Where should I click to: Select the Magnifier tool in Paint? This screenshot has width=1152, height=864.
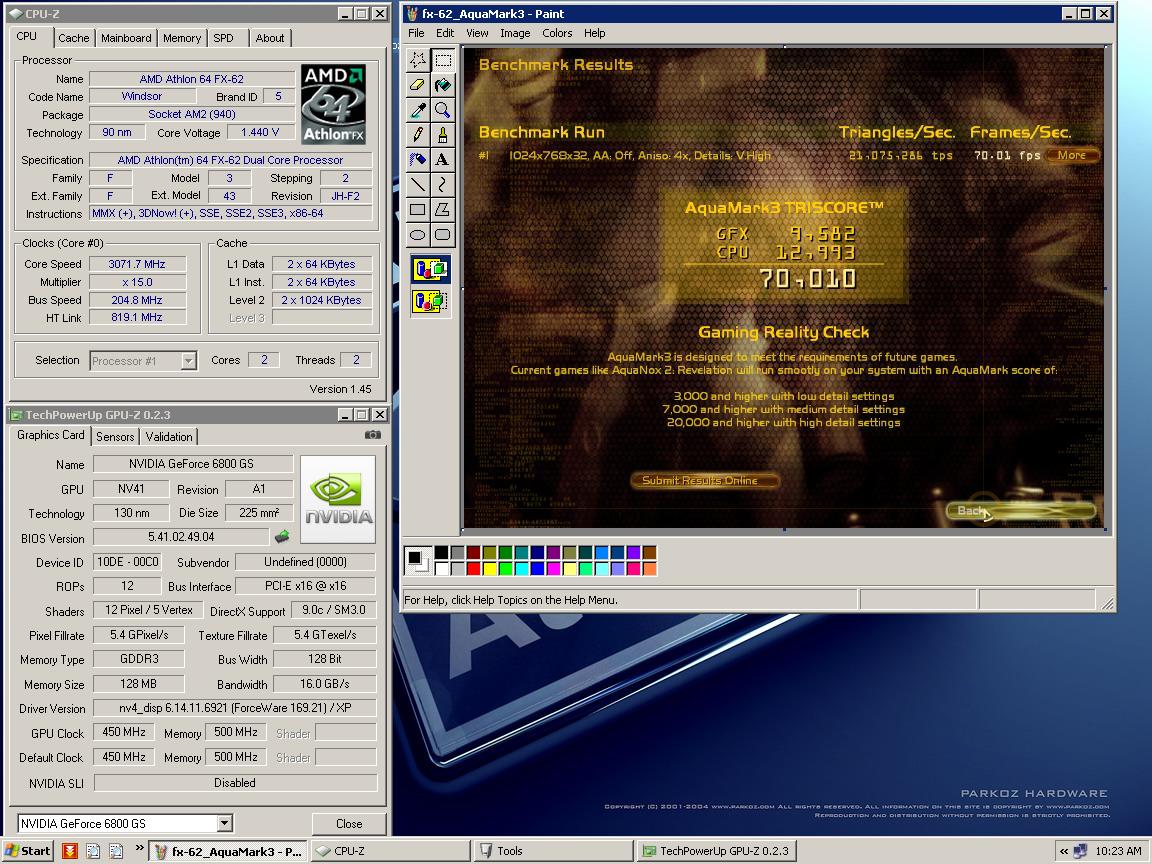click(442, 109)
